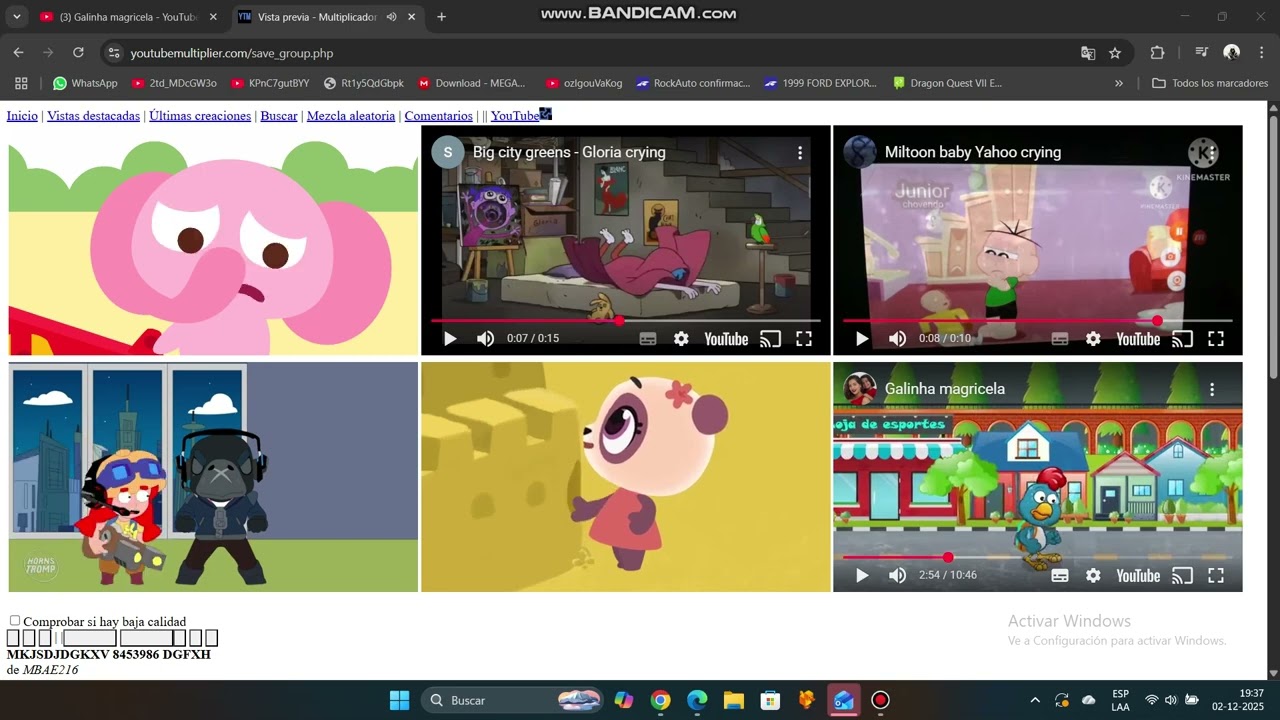Screen dimensions: 1280x720
Task: Toggle captions on Galinha magricela video
Action: point(1060,576)
